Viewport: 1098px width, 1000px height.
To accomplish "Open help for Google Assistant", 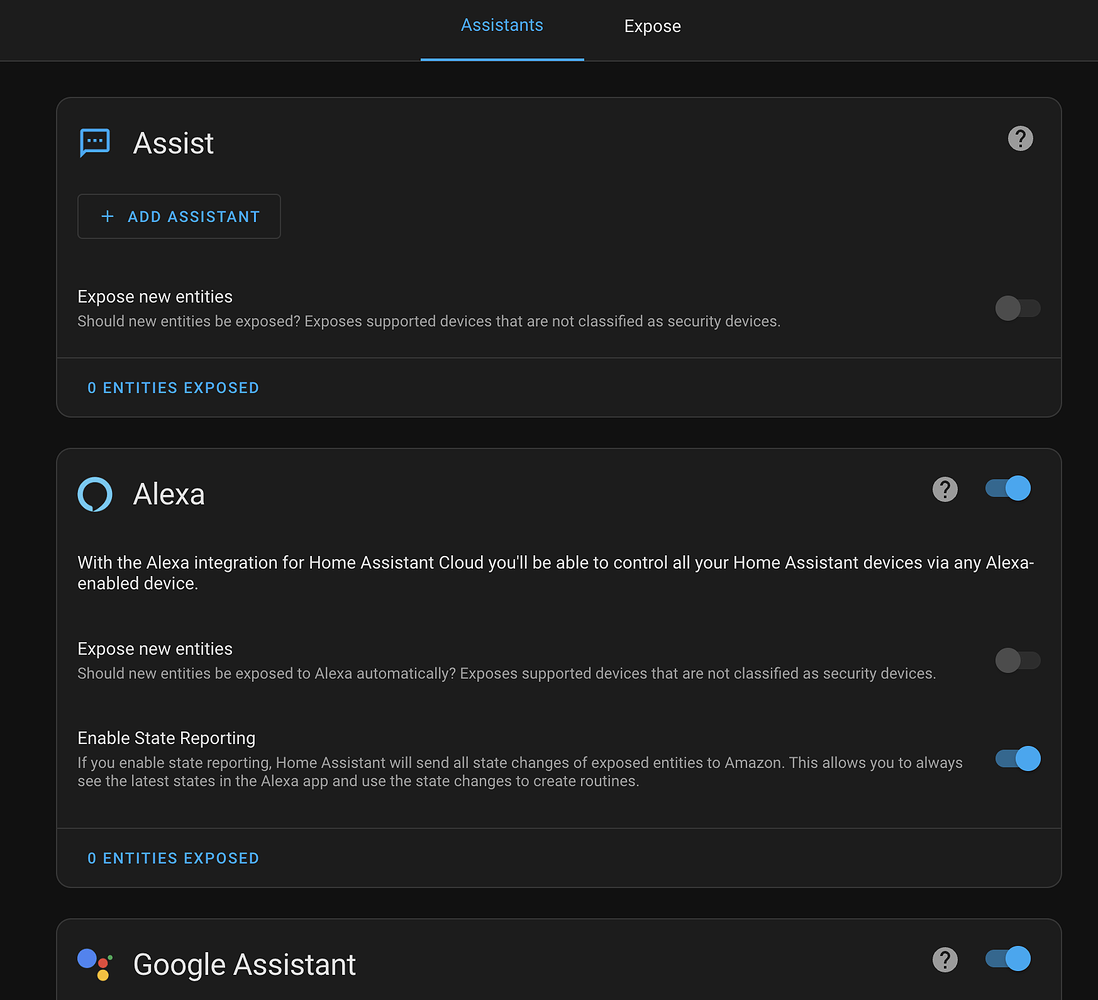I will click(x=945, y=959).
